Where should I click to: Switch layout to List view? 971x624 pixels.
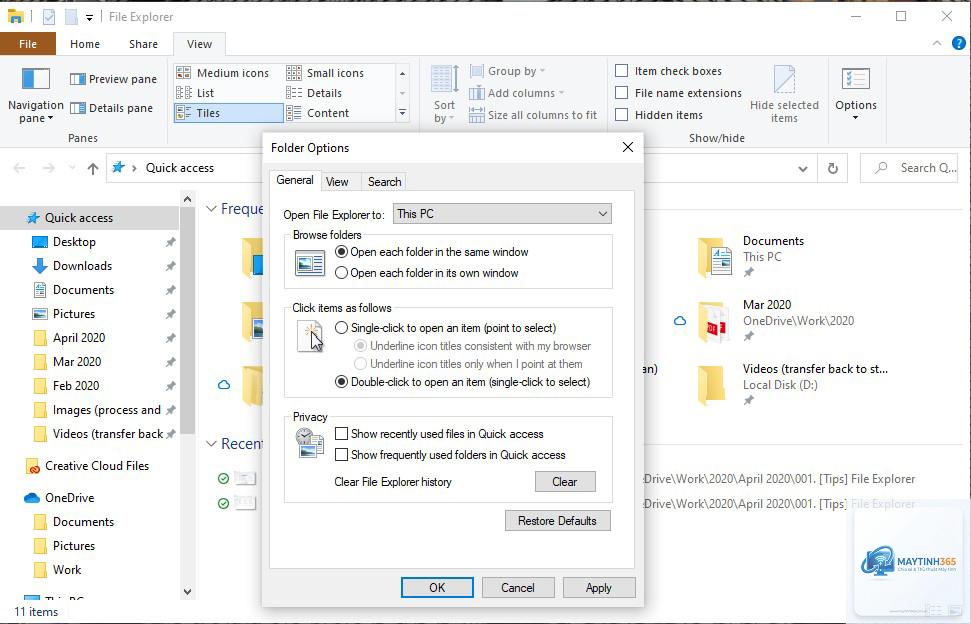click(196, 93)
